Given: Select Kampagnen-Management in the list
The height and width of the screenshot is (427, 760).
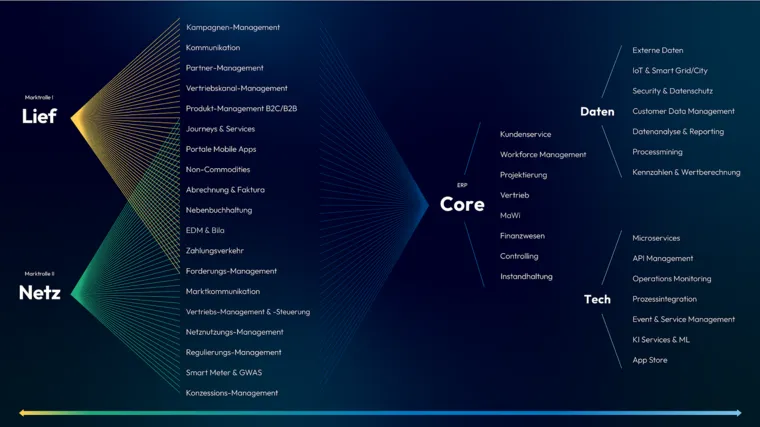Looking at the screenshot, I should pyautogui.click(x=233, y=27).
